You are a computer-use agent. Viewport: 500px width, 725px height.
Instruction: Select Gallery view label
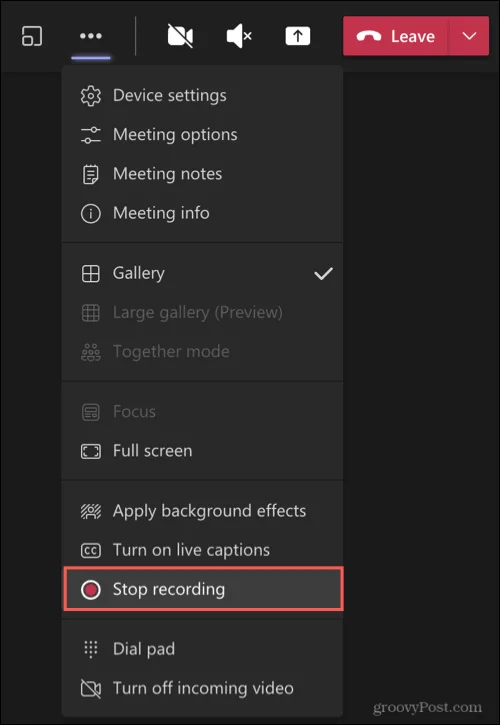pyautogui.click(x=139, y=273)
